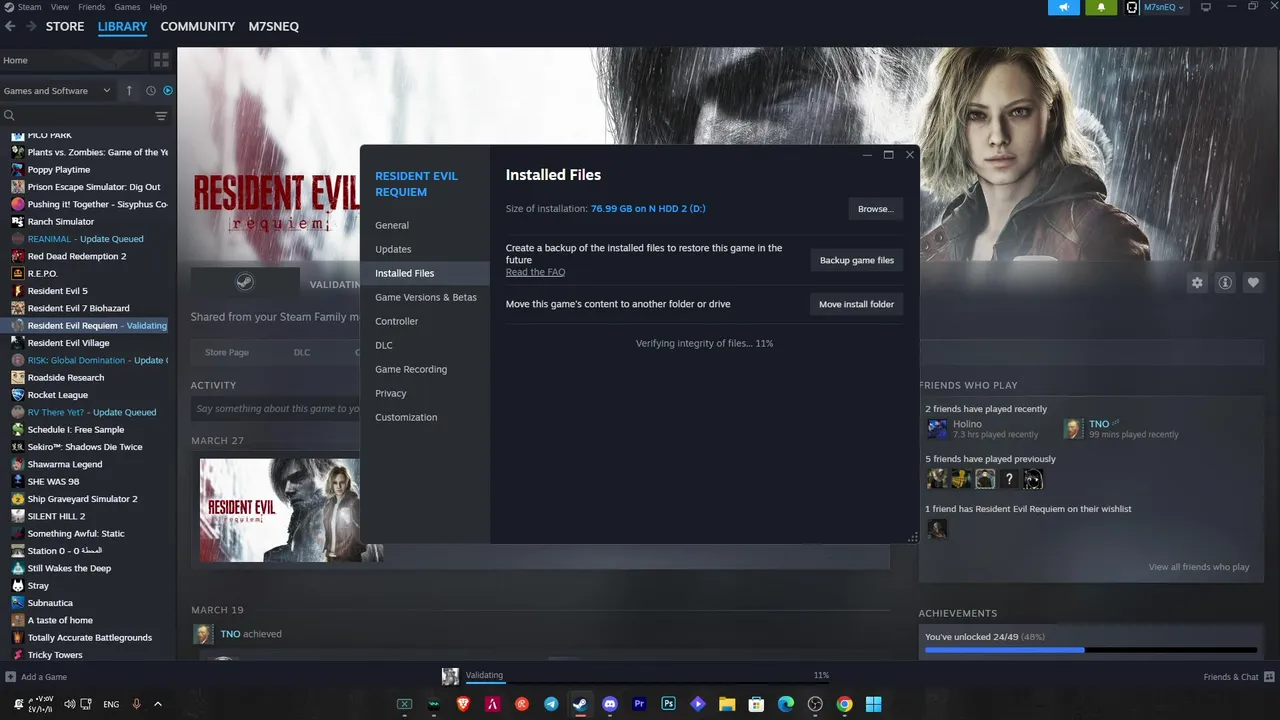1280x720 pixels.
Task: Sort library with the up arrow icon
Action: 129,91
